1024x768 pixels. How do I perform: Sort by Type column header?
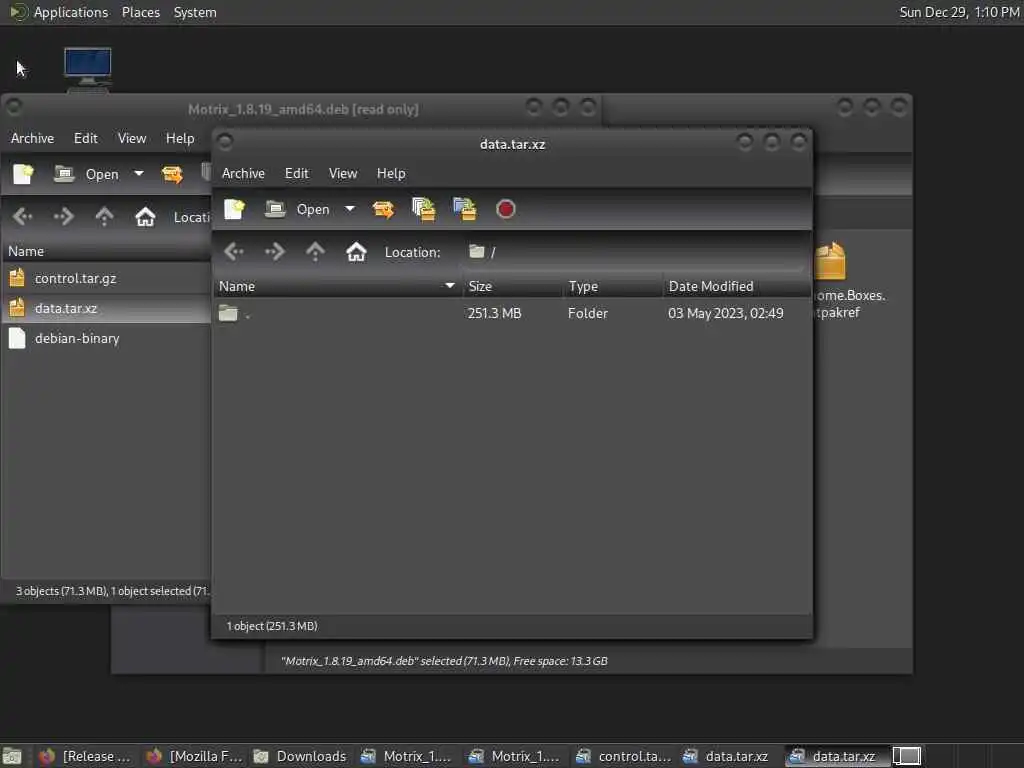click(613, 286)
